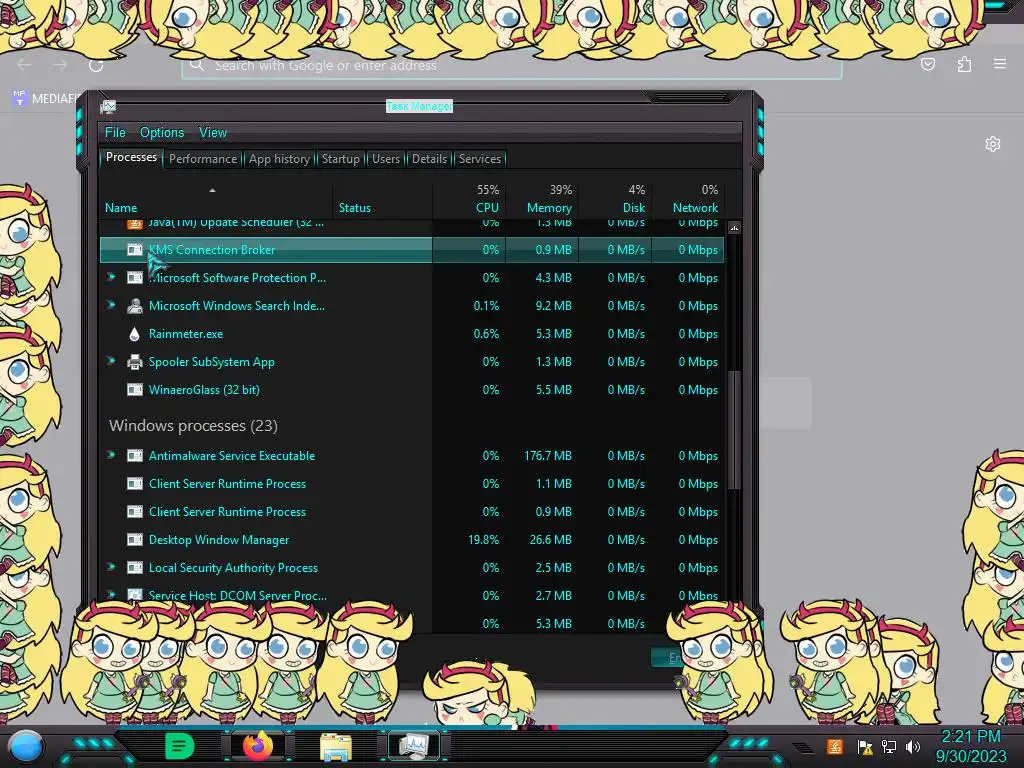Click the Microsoft Software Protection process icon

click(135, 278)
